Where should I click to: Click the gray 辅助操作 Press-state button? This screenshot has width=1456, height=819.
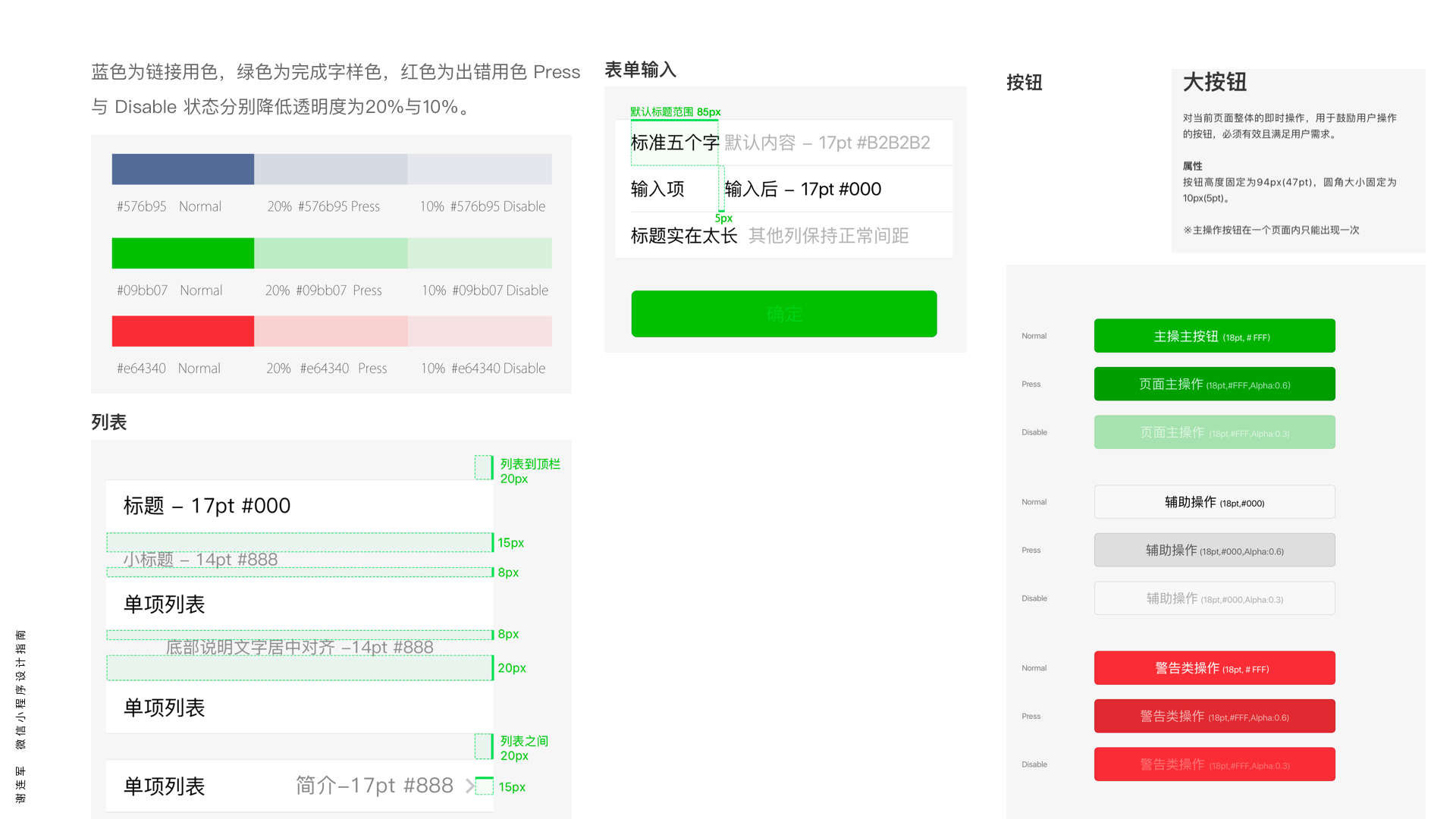(1214, 551)
